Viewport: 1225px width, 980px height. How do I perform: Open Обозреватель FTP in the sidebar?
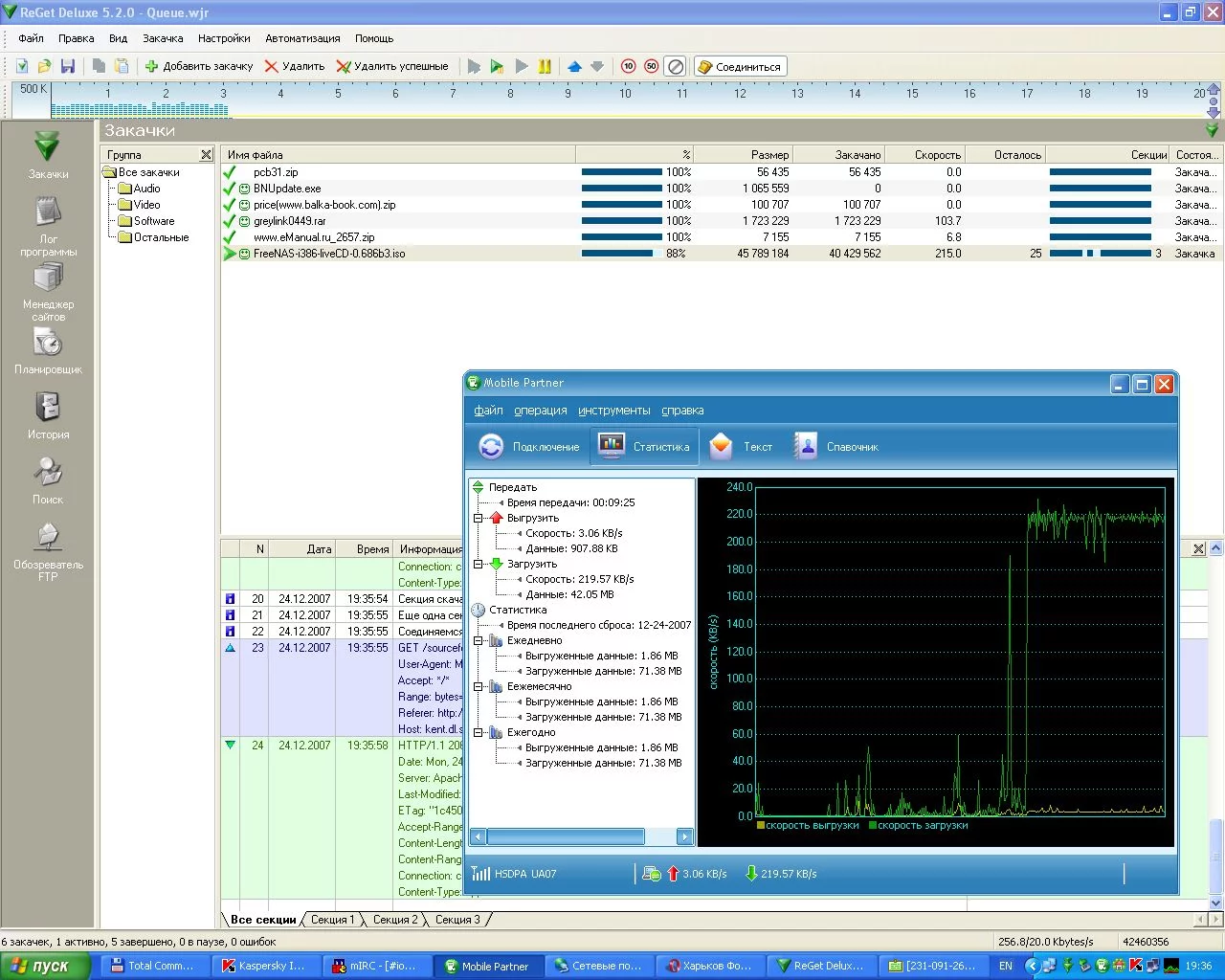coord(48,551)
